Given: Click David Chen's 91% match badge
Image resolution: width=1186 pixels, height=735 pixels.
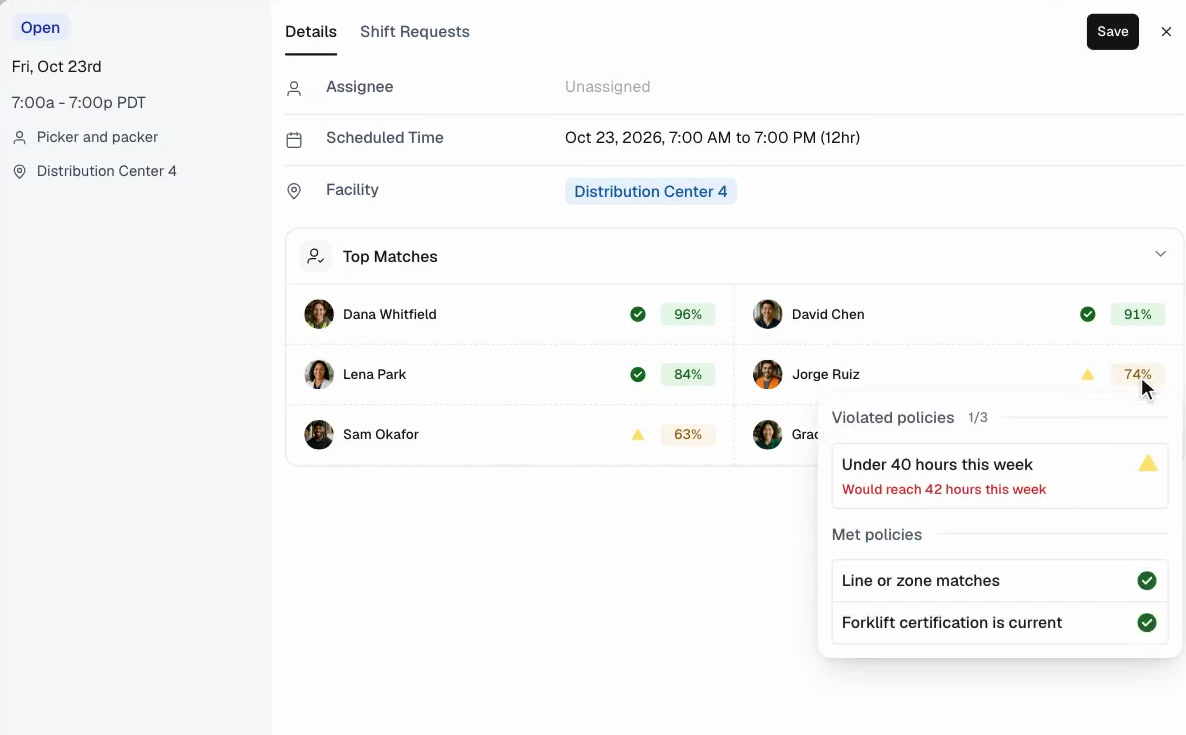Looking at the screenshot, I should tap(1138, 314).
